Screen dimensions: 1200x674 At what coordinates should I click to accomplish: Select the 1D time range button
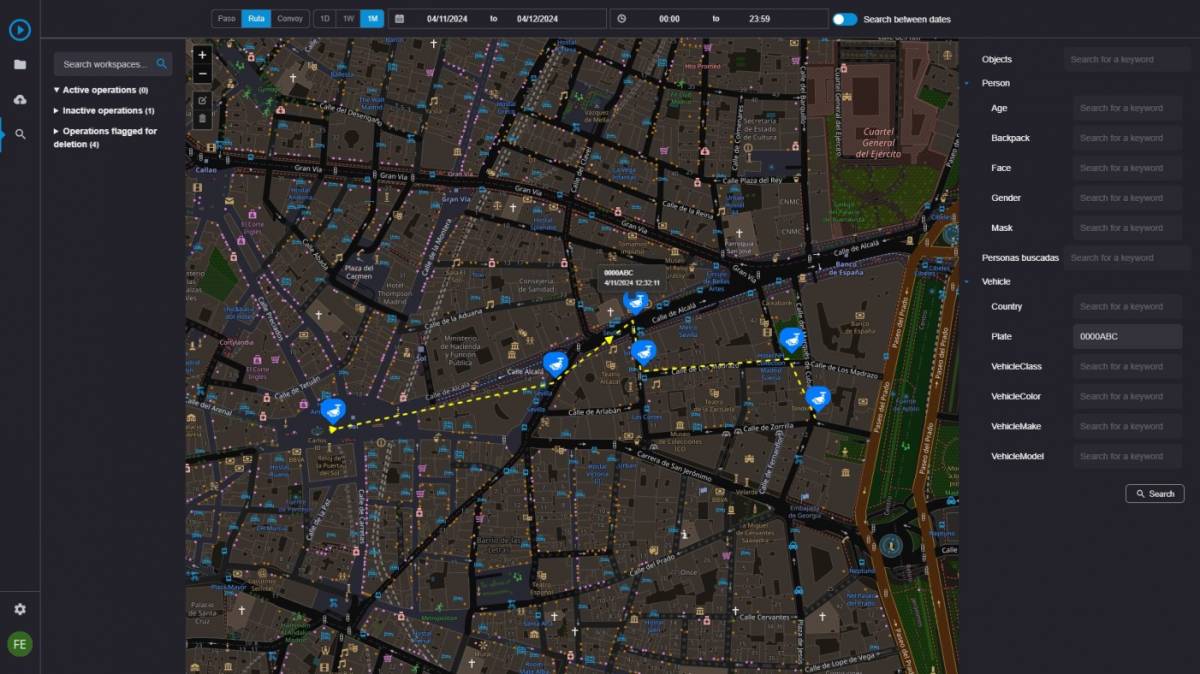click(x=324, y=18)
